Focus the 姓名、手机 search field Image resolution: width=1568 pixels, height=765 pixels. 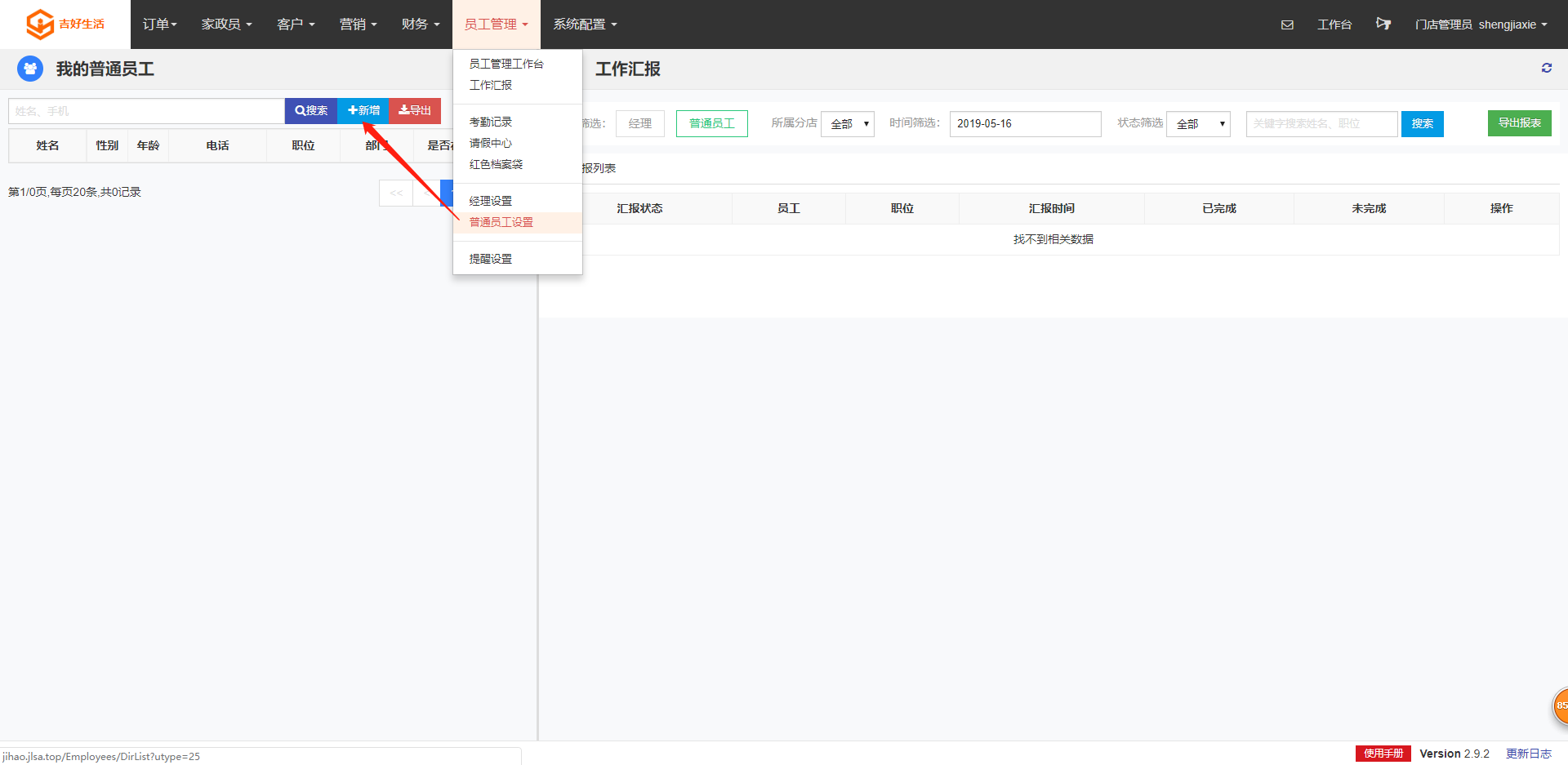coord(146,111)
